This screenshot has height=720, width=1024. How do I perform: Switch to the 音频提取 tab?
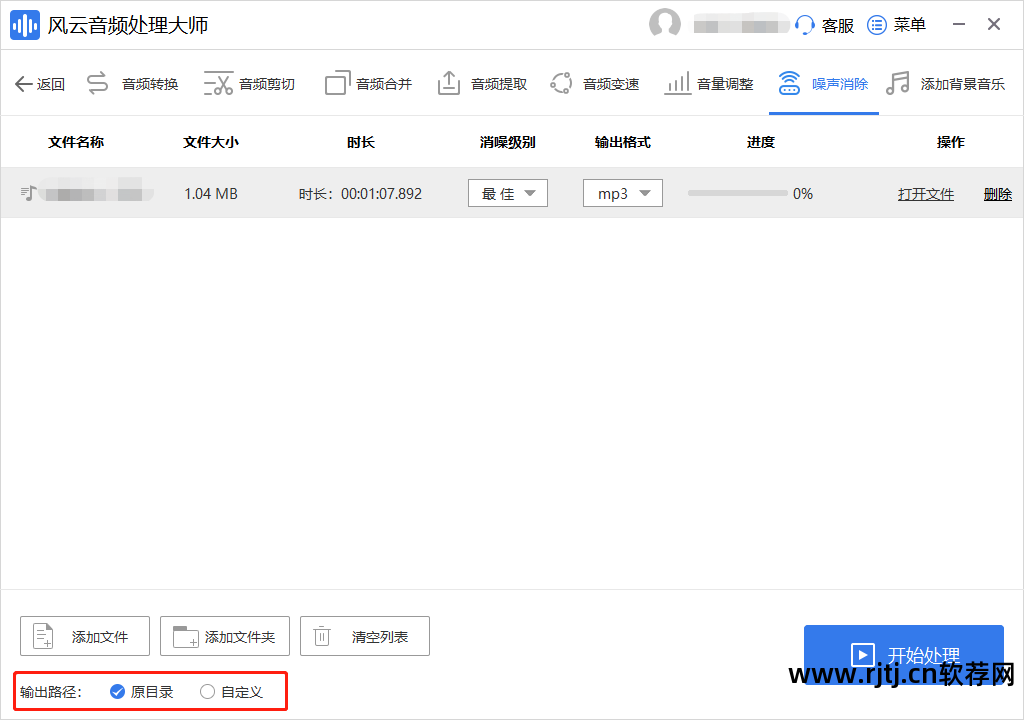[483, 84]
